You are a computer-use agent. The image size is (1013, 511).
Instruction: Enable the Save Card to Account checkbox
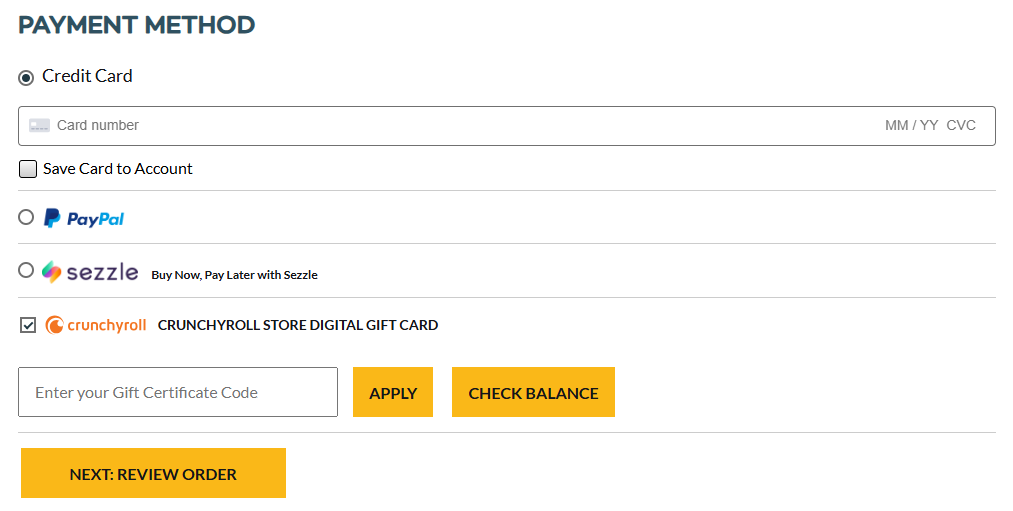(28, 169)
